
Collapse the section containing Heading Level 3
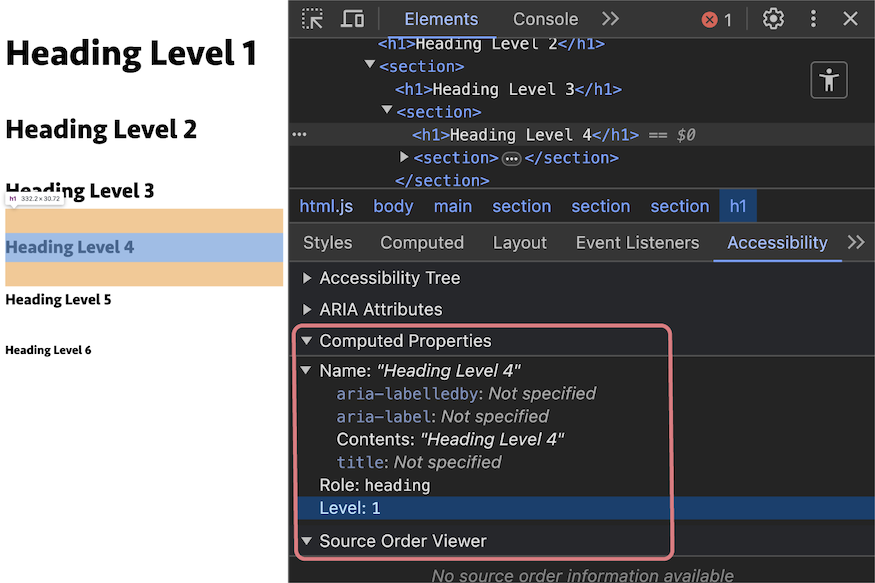pos(369,65)
